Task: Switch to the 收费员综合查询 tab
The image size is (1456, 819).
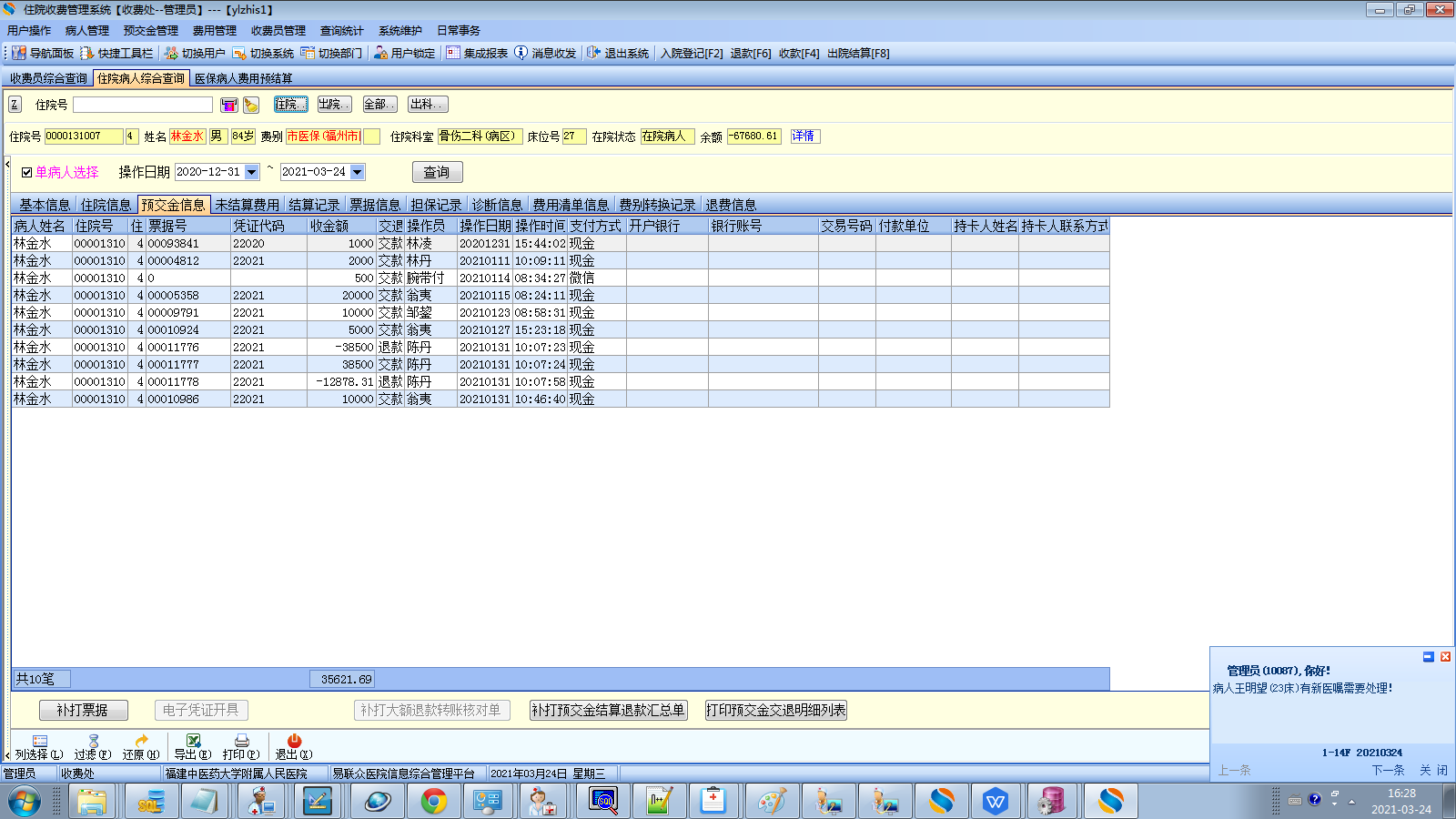Action: tap(49, 79)
